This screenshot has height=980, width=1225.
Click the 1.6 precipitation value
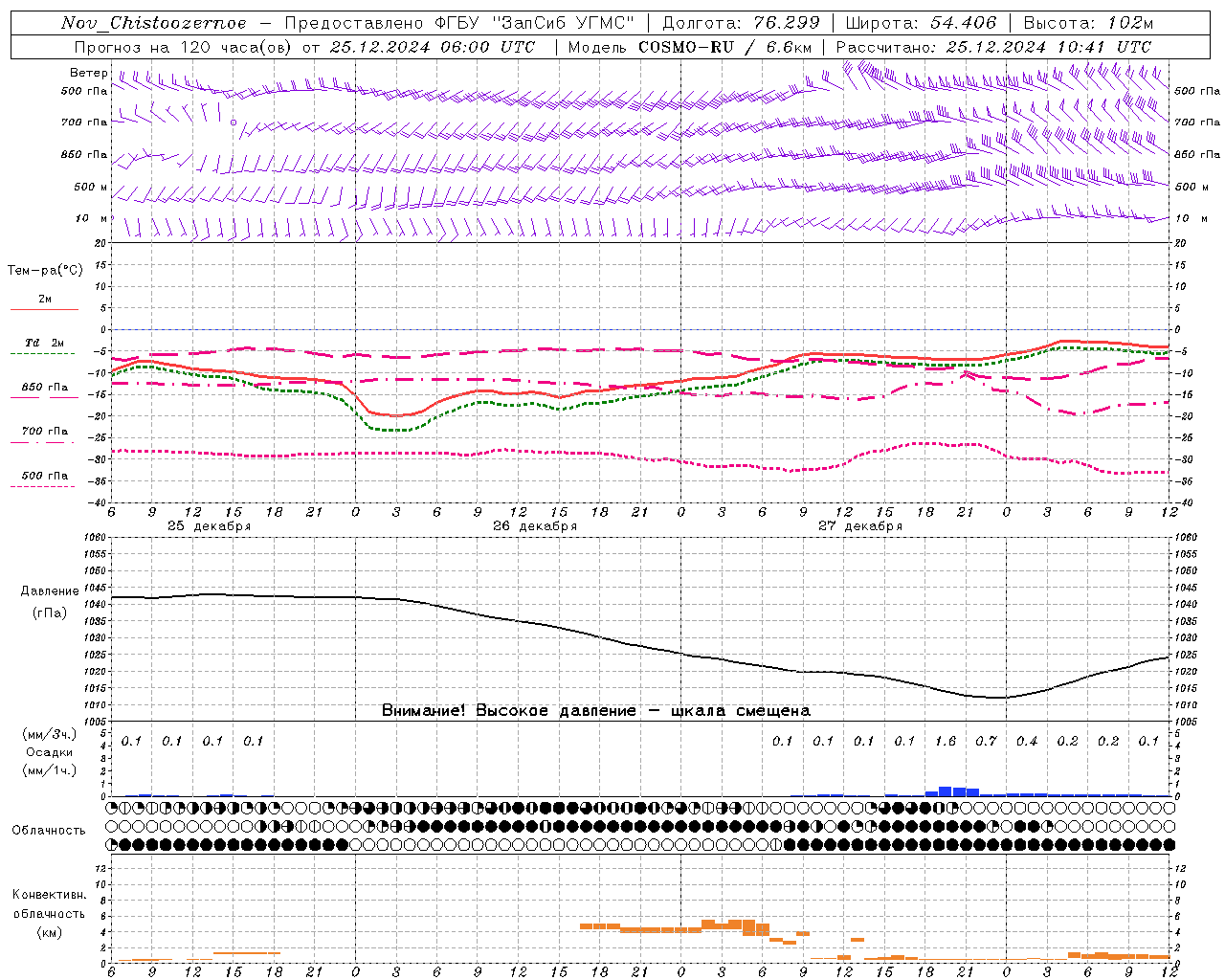click(946, 741)
